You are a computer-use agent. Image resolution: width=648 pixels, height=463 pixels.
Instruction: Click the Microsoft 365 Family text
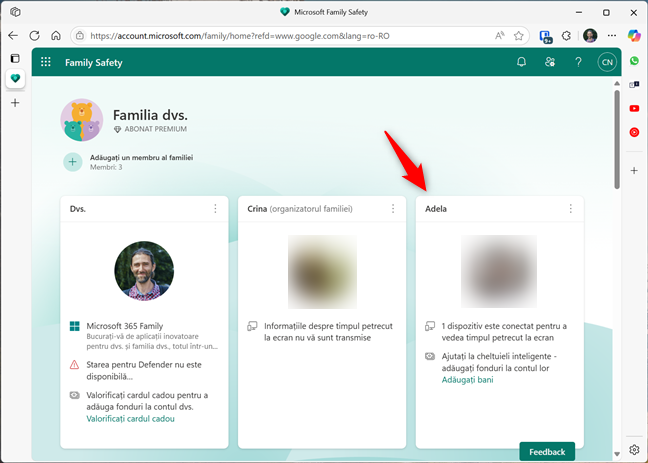(x=124, y=326)
